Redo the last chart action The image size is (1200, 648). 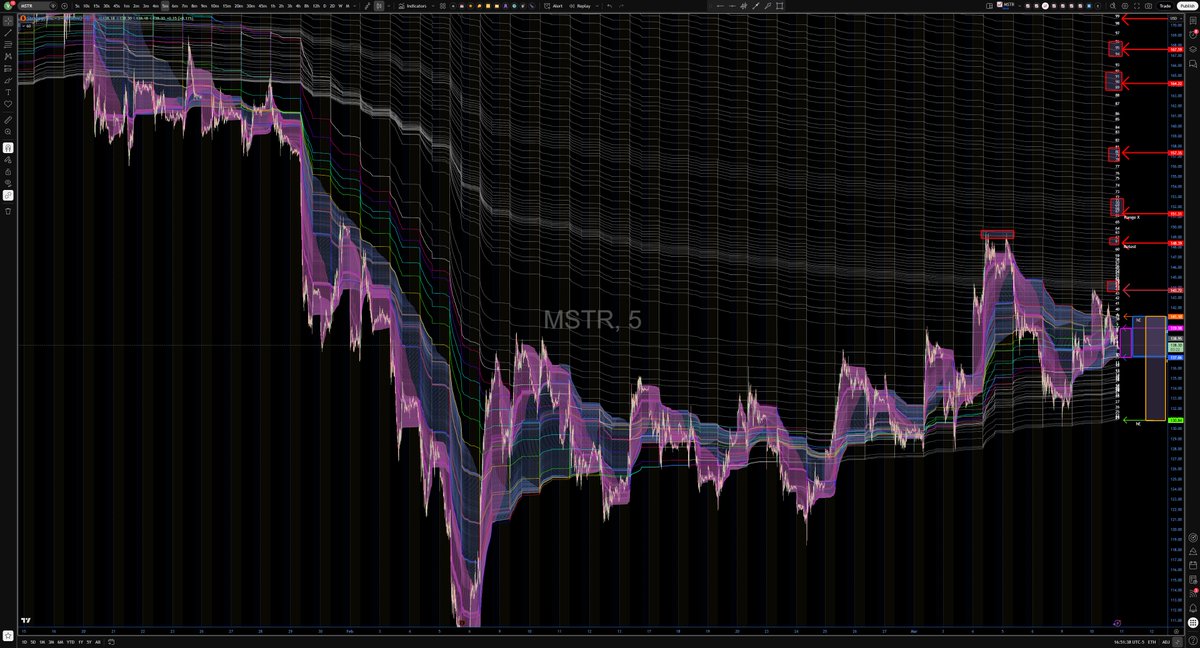(622, 6)
